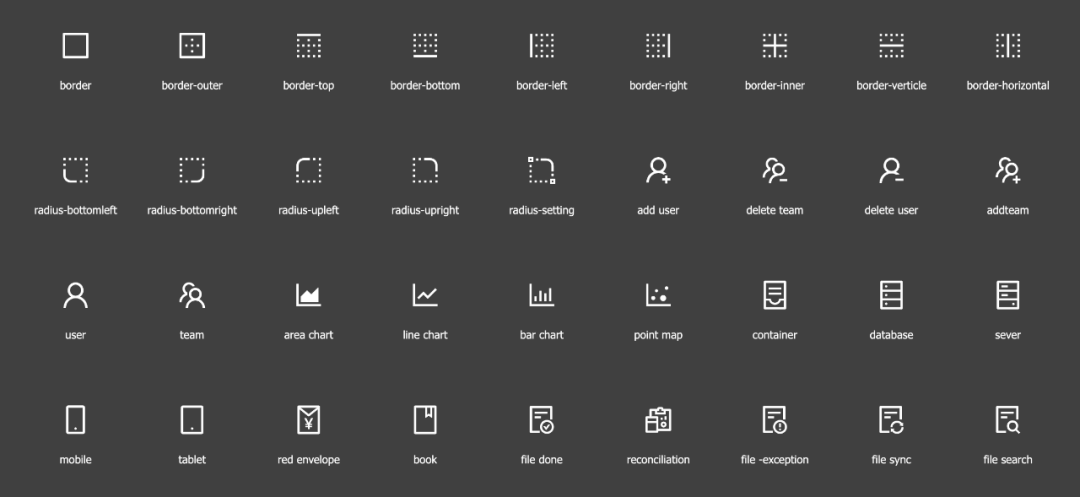1080x497 pixels.
Task: Click the addteam icon
Action: coord(1008,170)
